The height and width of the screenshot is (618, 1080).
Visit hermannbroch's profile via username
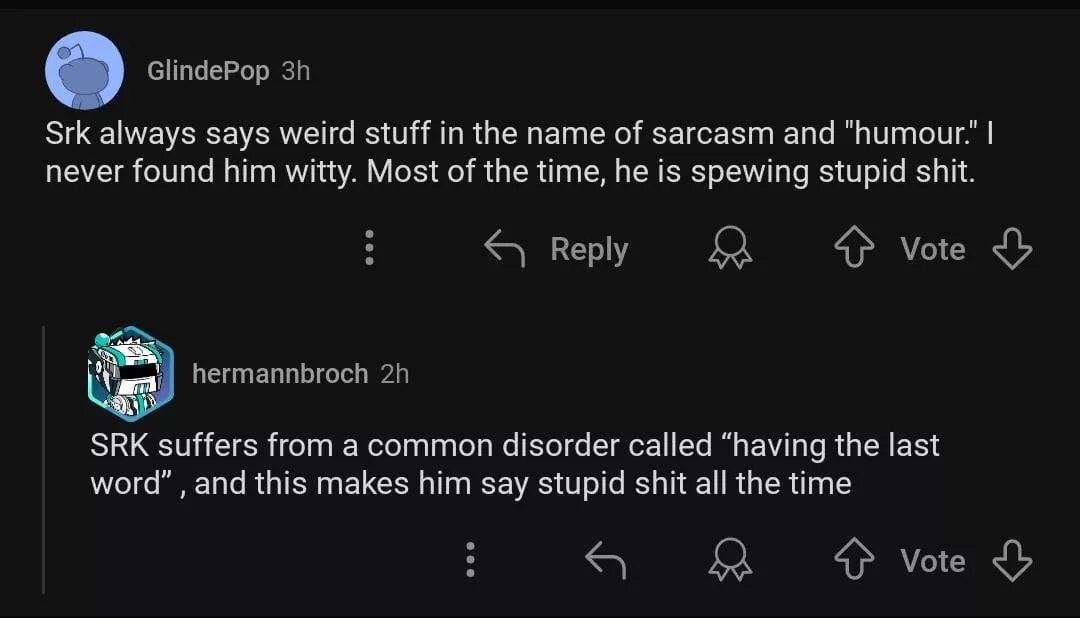280,374
